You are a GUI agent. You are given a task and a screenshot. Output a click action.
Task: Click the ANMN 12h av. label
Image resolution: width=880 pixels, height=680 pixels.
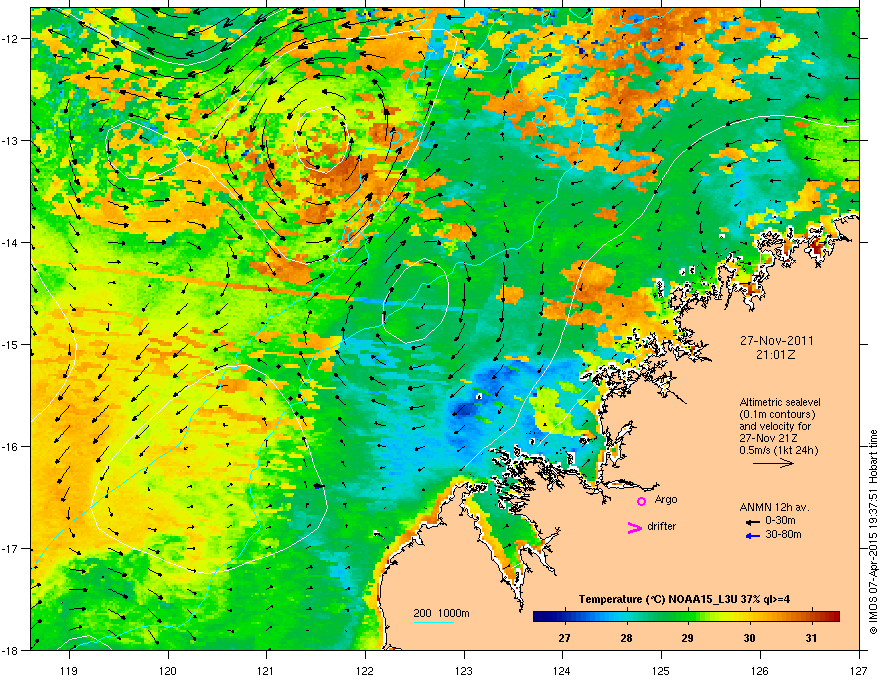[x=774, y=507]
